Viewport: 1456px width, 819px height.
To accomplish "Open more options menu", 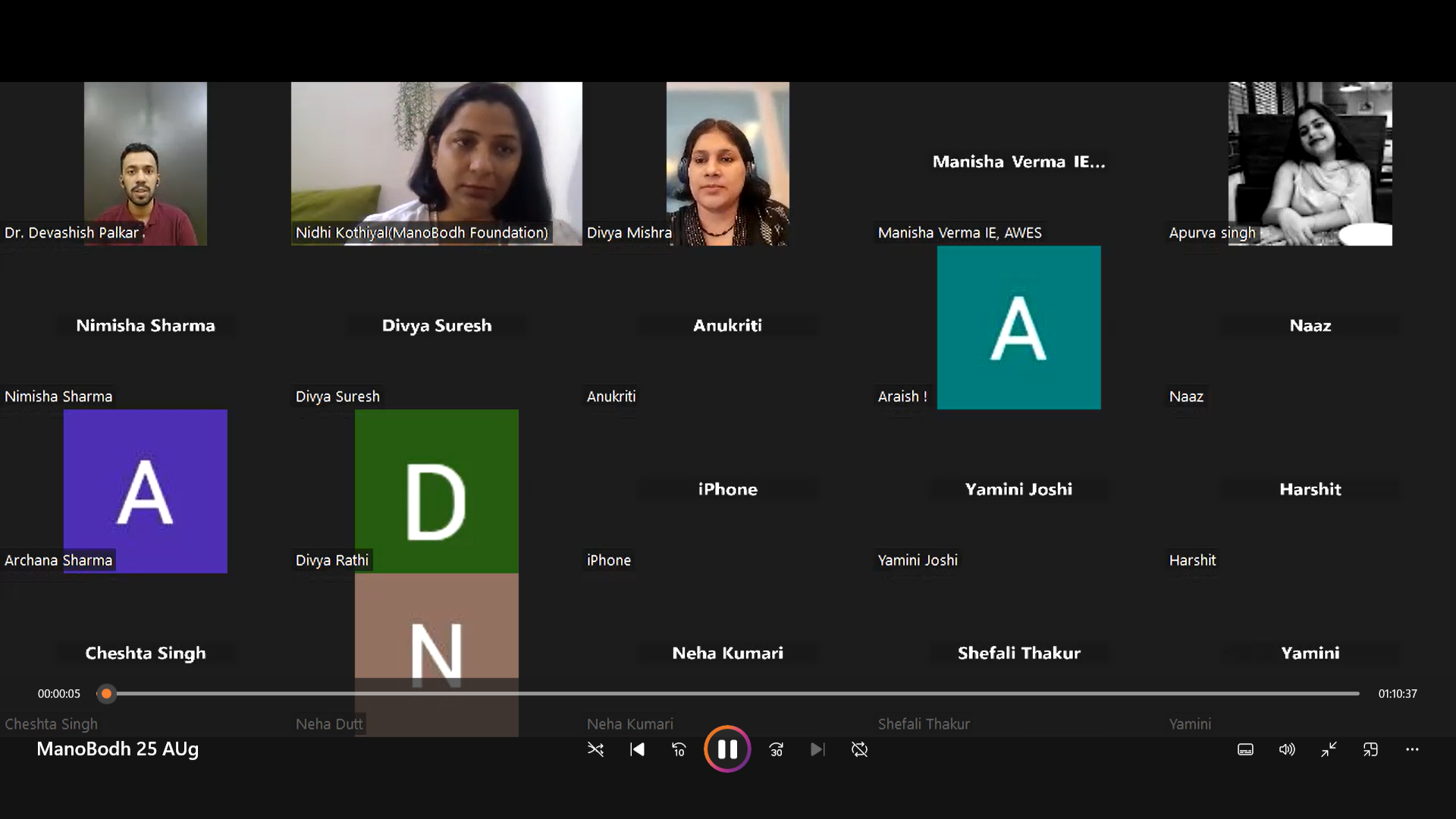I will point(1412,749).
